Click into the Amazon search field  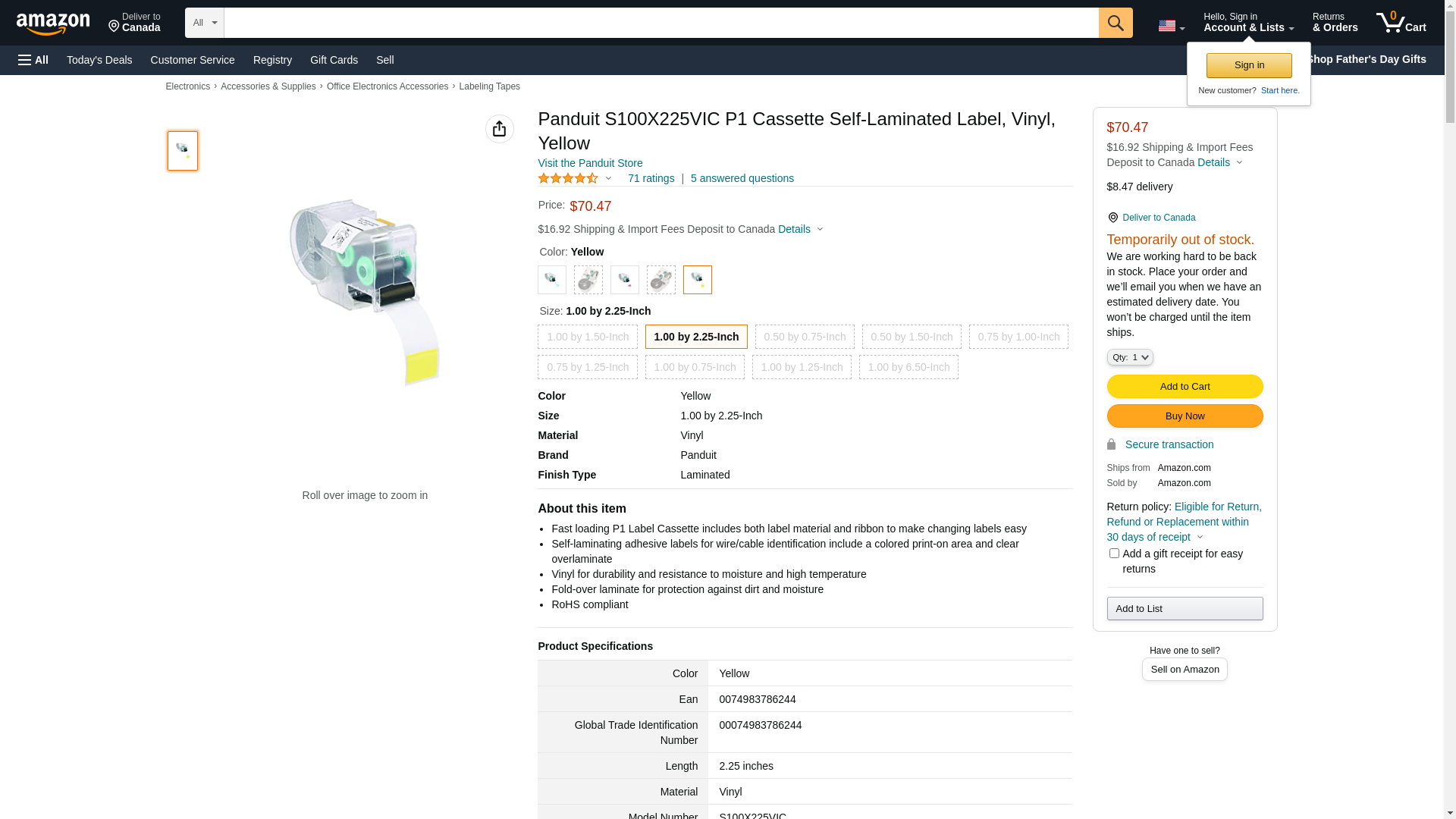(x=661, y=23)
